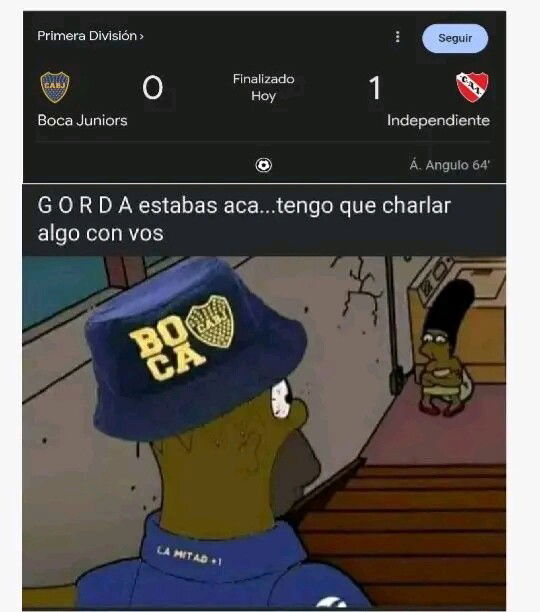Click the soccer ball goal icon
The width and height of the screenshot is (540, 612).
coord(264,165)
